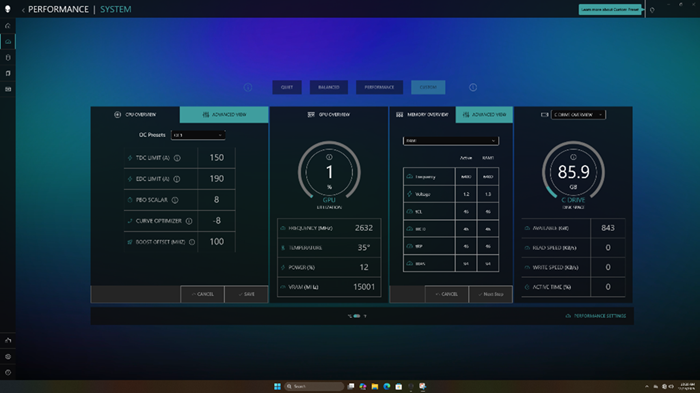Open the C Drive Overview dropdown
This screenshot has height=393, width=700.
(578, 115)
